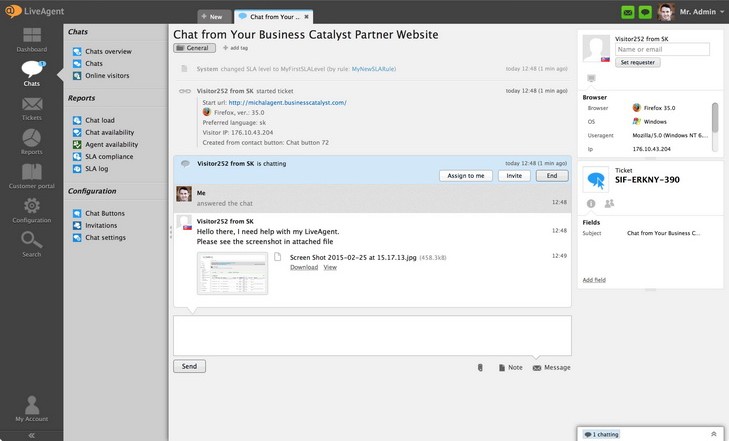
Task: Click into the chat reply text area
Action: coord(372,336)
